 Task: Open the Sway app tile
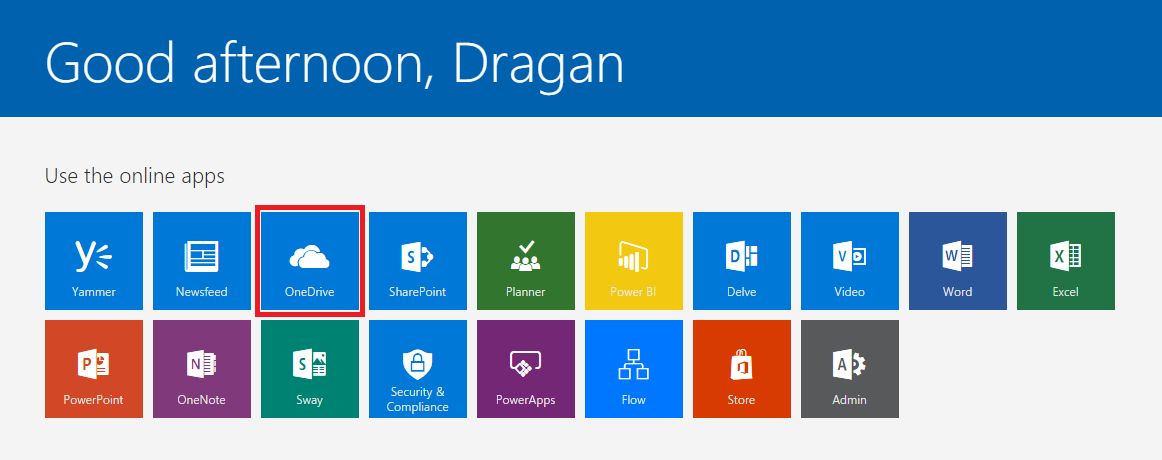click(310, 369)
